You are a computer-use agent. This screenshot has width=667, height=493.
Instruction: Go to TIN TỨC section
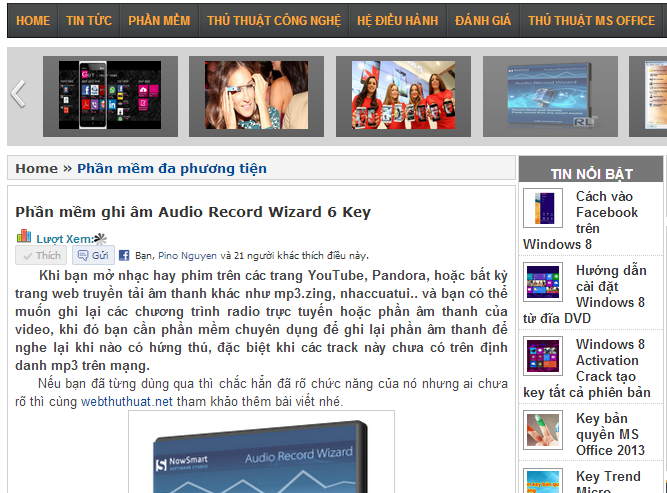click(89, 20)
